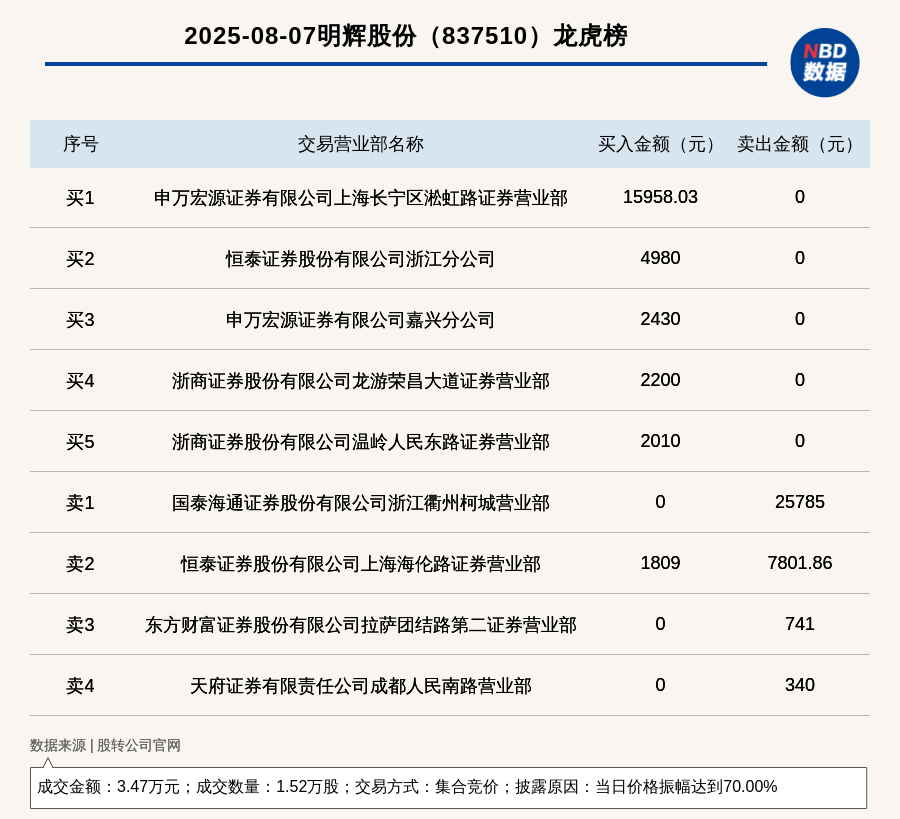The image size is (900, 819).
Task: Click the sell amount 7801.86
Action: click(800, 562)
